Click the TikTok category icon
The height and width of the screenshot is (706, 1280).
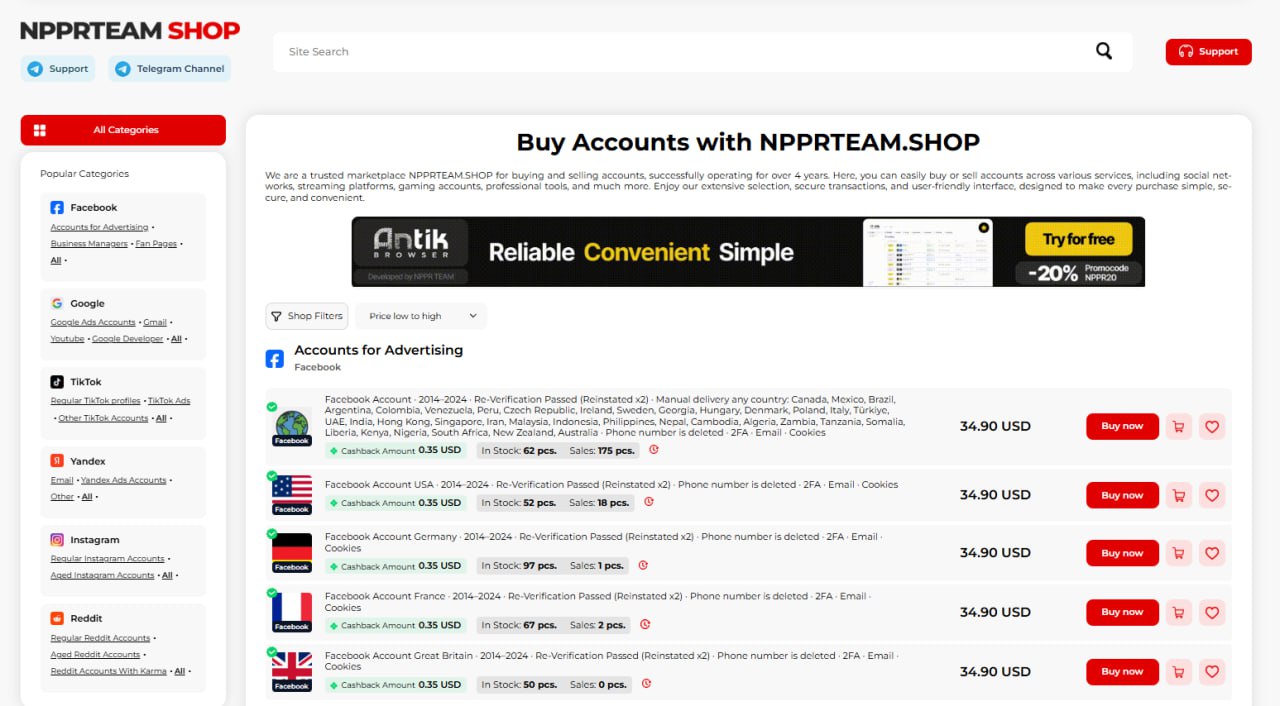tap(58, 382)
